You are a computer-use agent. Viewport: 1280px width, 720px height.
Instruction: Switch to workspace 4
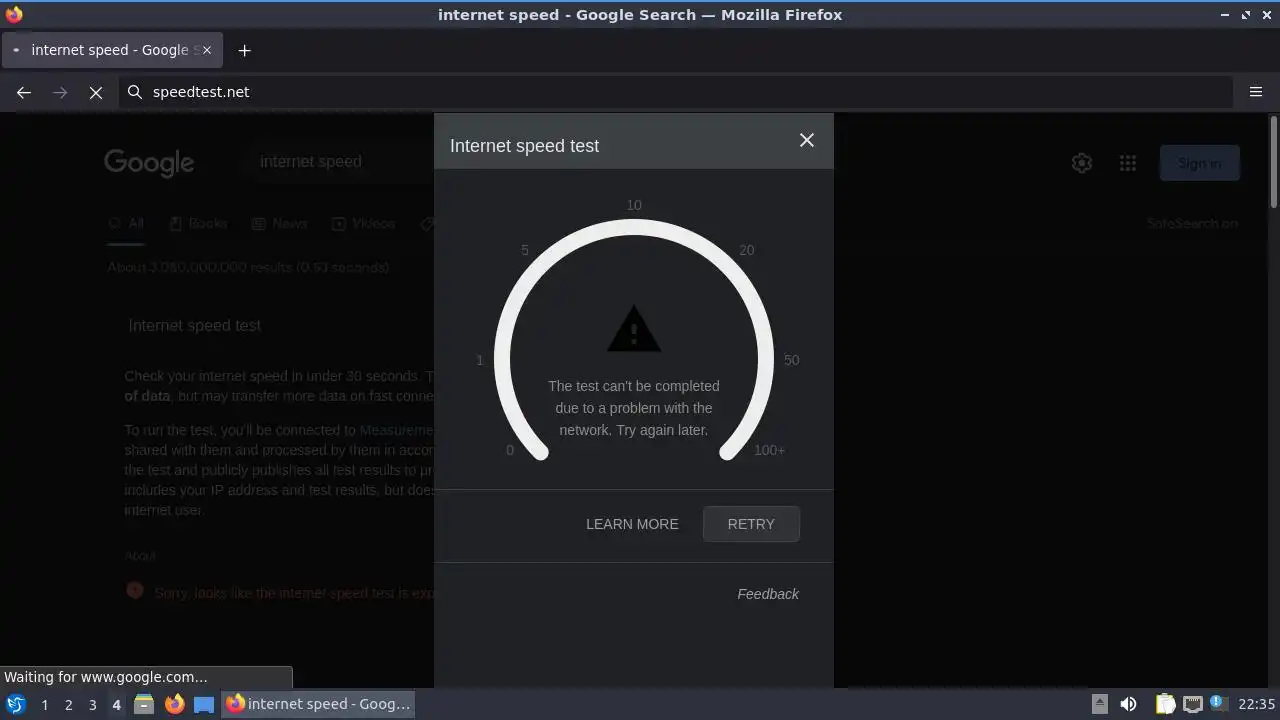[116, 705]
